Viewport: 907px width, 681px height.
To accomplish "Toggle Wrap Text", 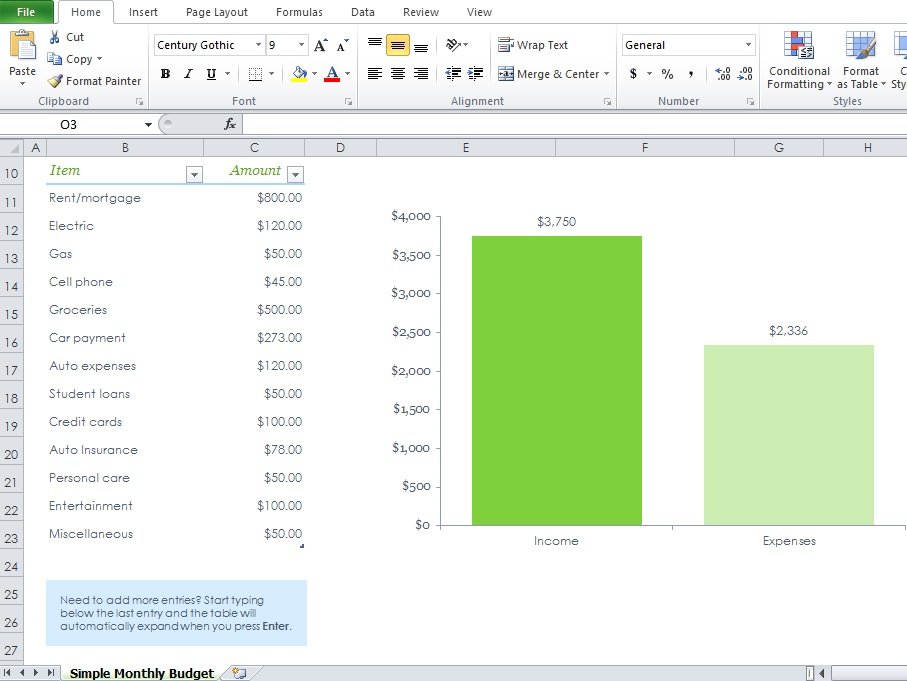I will (x=533, y=45).
